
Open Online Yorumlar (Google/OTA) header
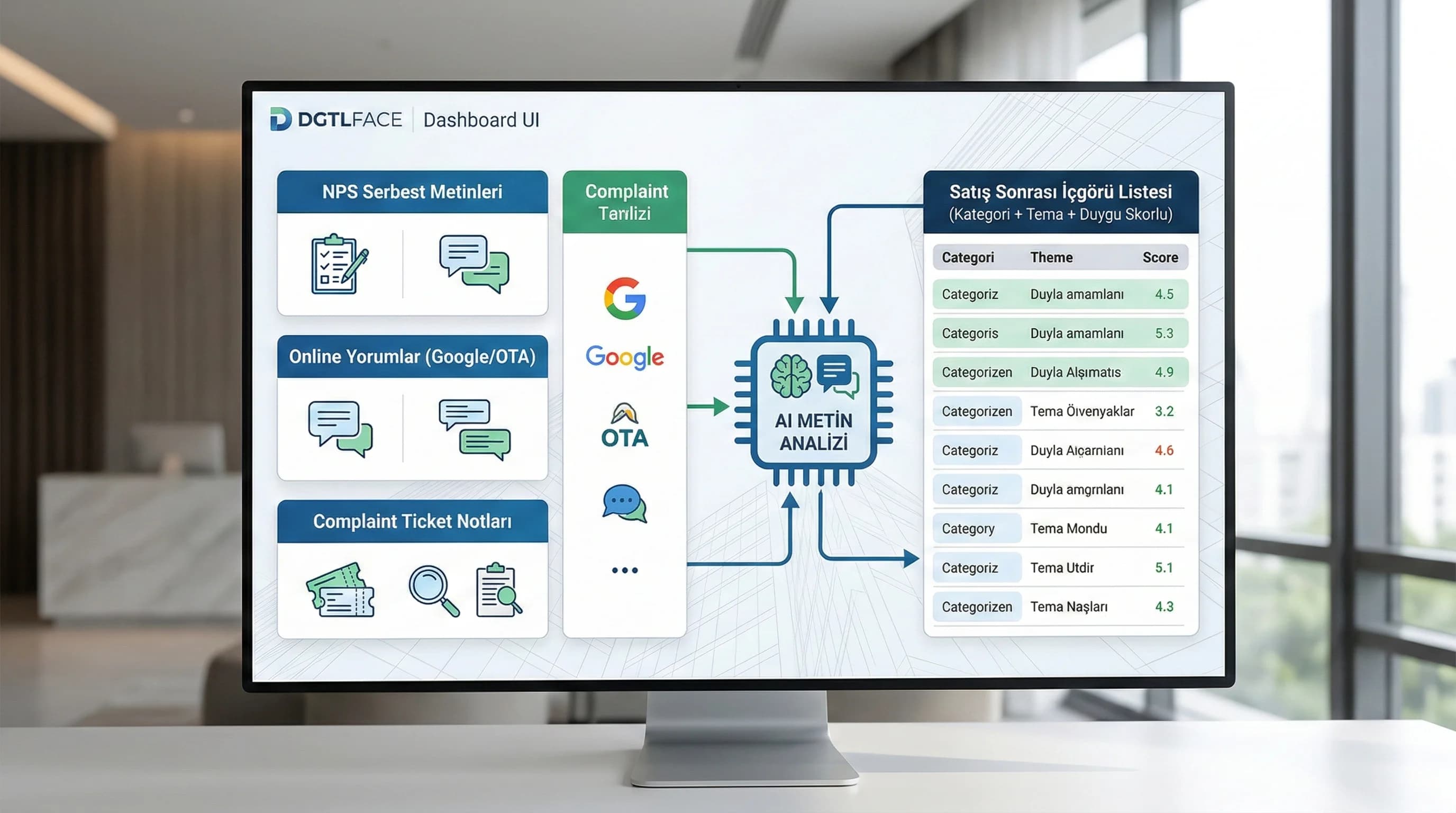tap(412, 357)
